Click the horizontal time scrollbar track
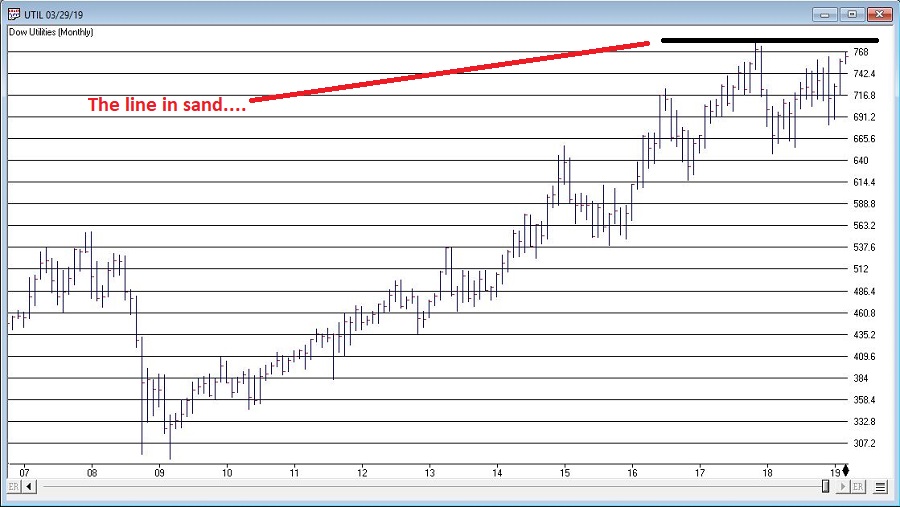900x507 pixels. 436,487
